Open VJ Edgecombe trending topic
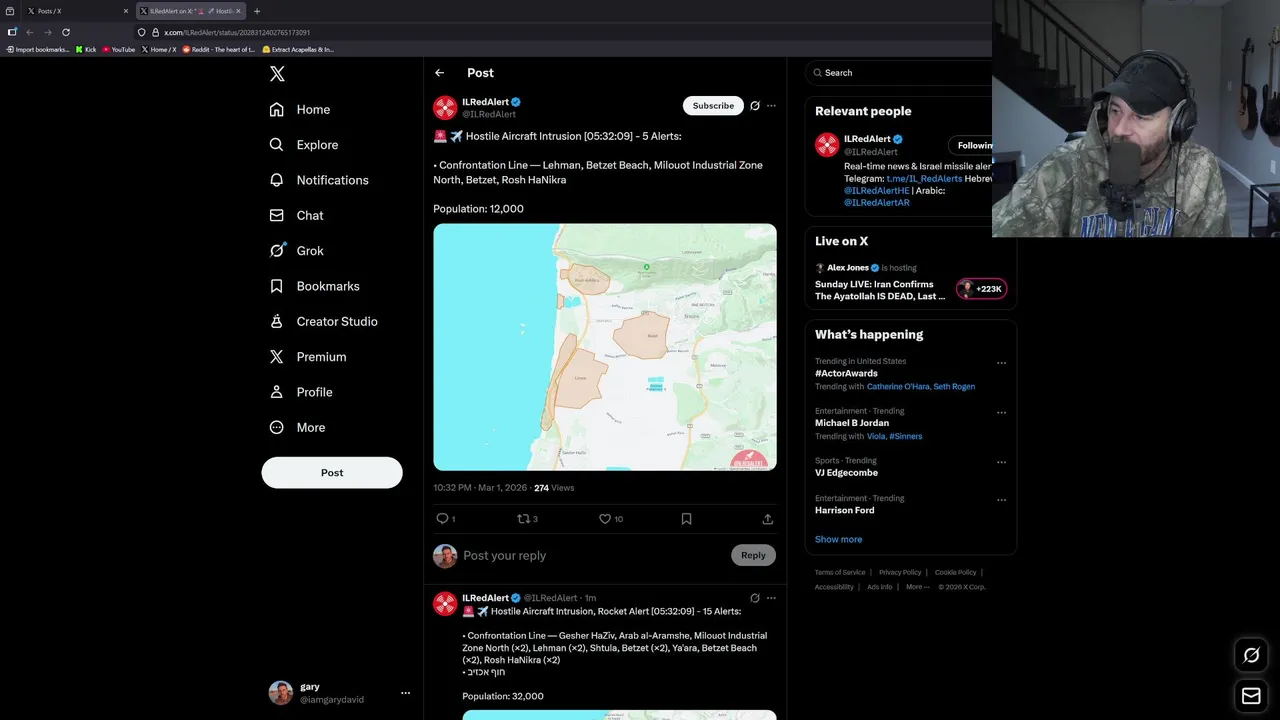1280x720 pixels. [846, 473]
